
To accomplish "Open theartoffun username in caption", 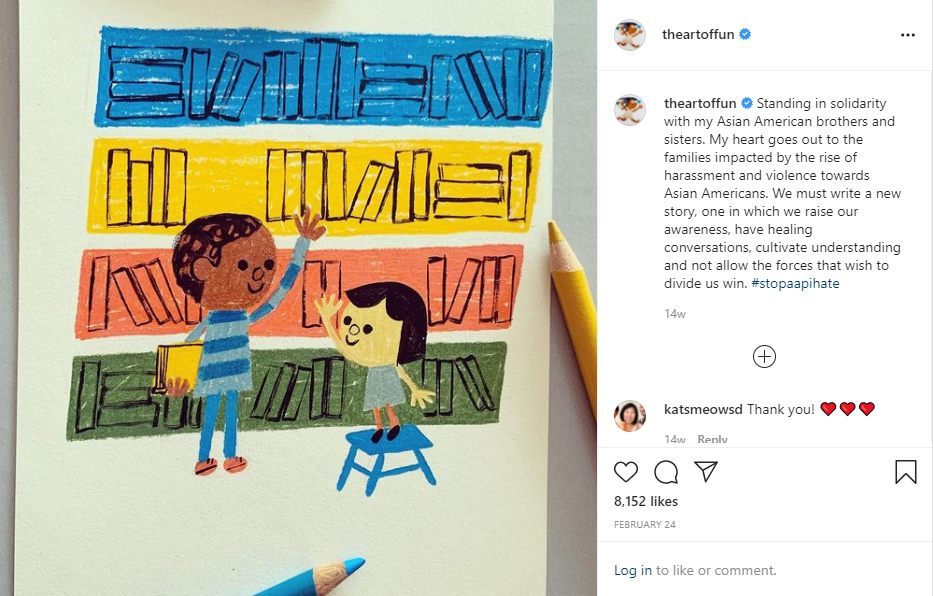I will click(700, 103).
